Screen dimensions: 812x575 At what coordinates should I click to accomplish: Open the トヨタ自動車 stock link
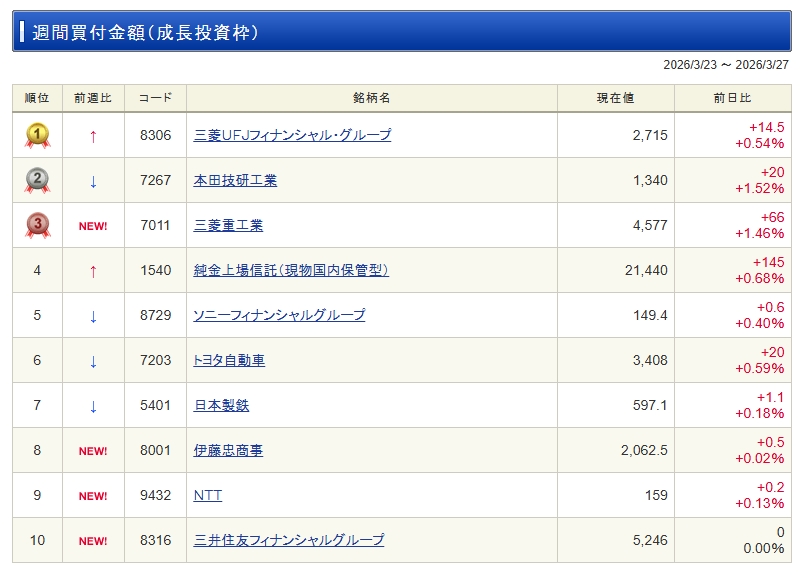tap(229, 360)
